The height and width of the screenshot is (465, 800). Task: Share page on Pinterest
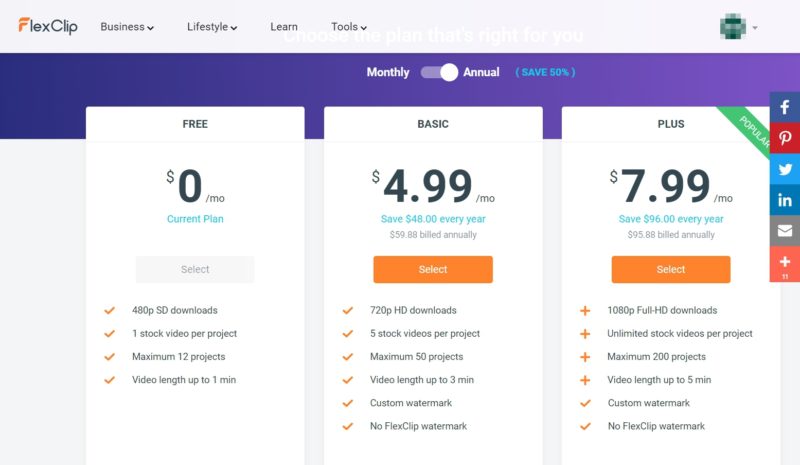(785, 138)
